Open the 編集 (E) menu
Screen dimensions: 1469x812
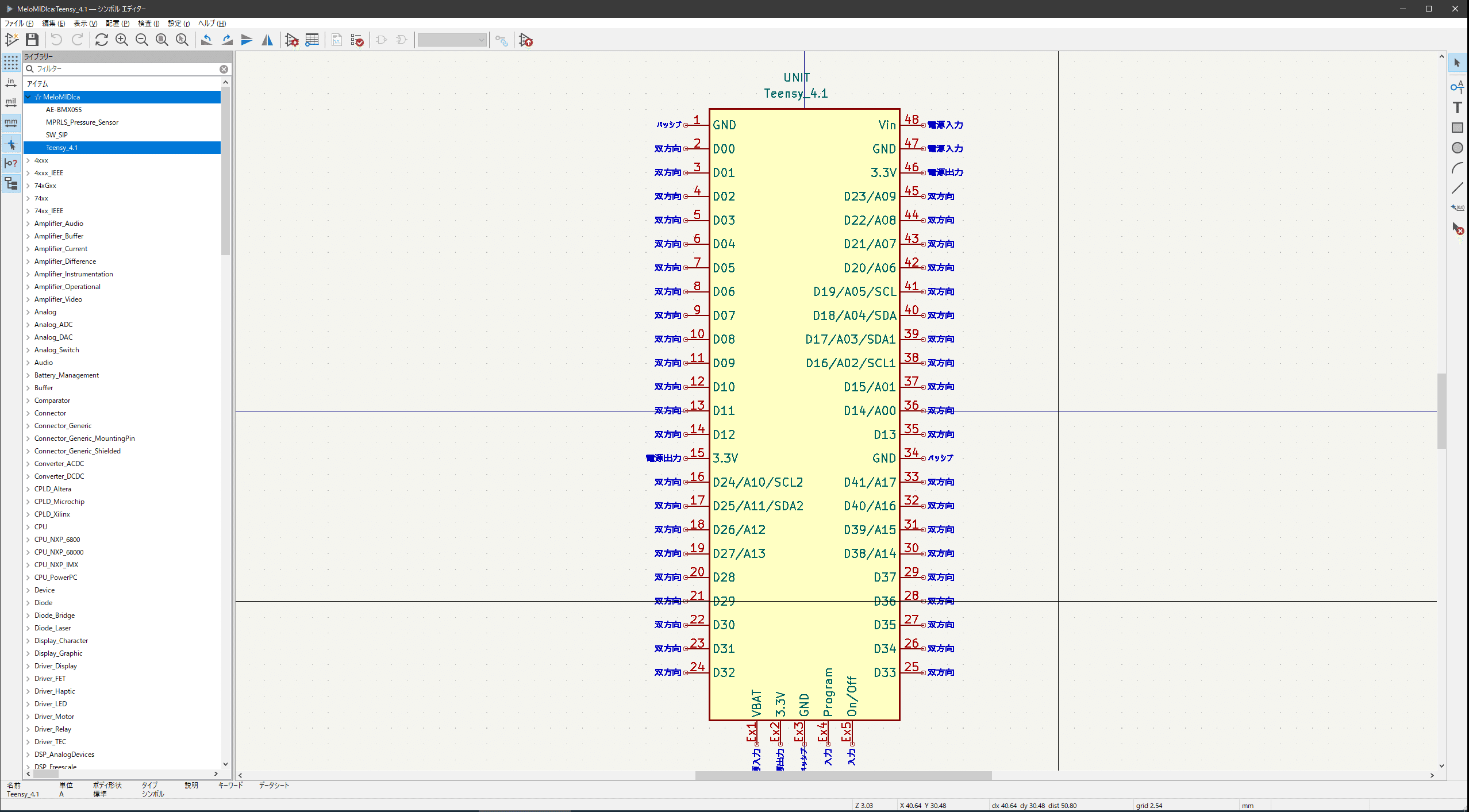[x=53, y=24]
